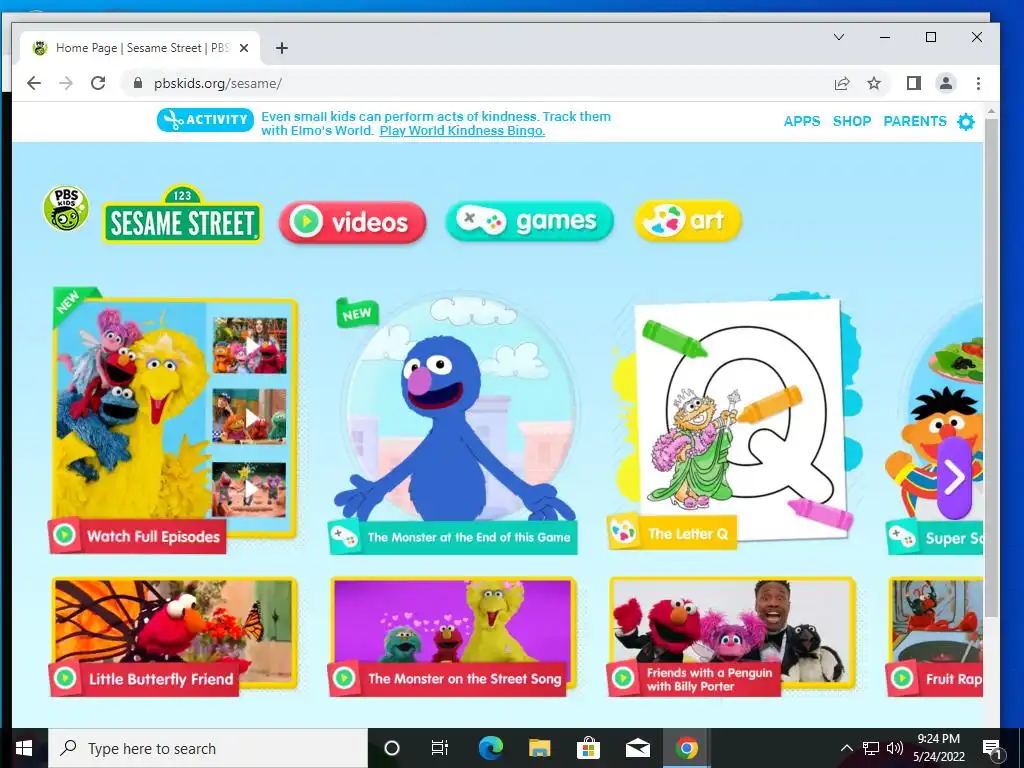Go to the APPS page
Image resolution: width=1024 pixels, height=768 pixels.
coord(802,121)
